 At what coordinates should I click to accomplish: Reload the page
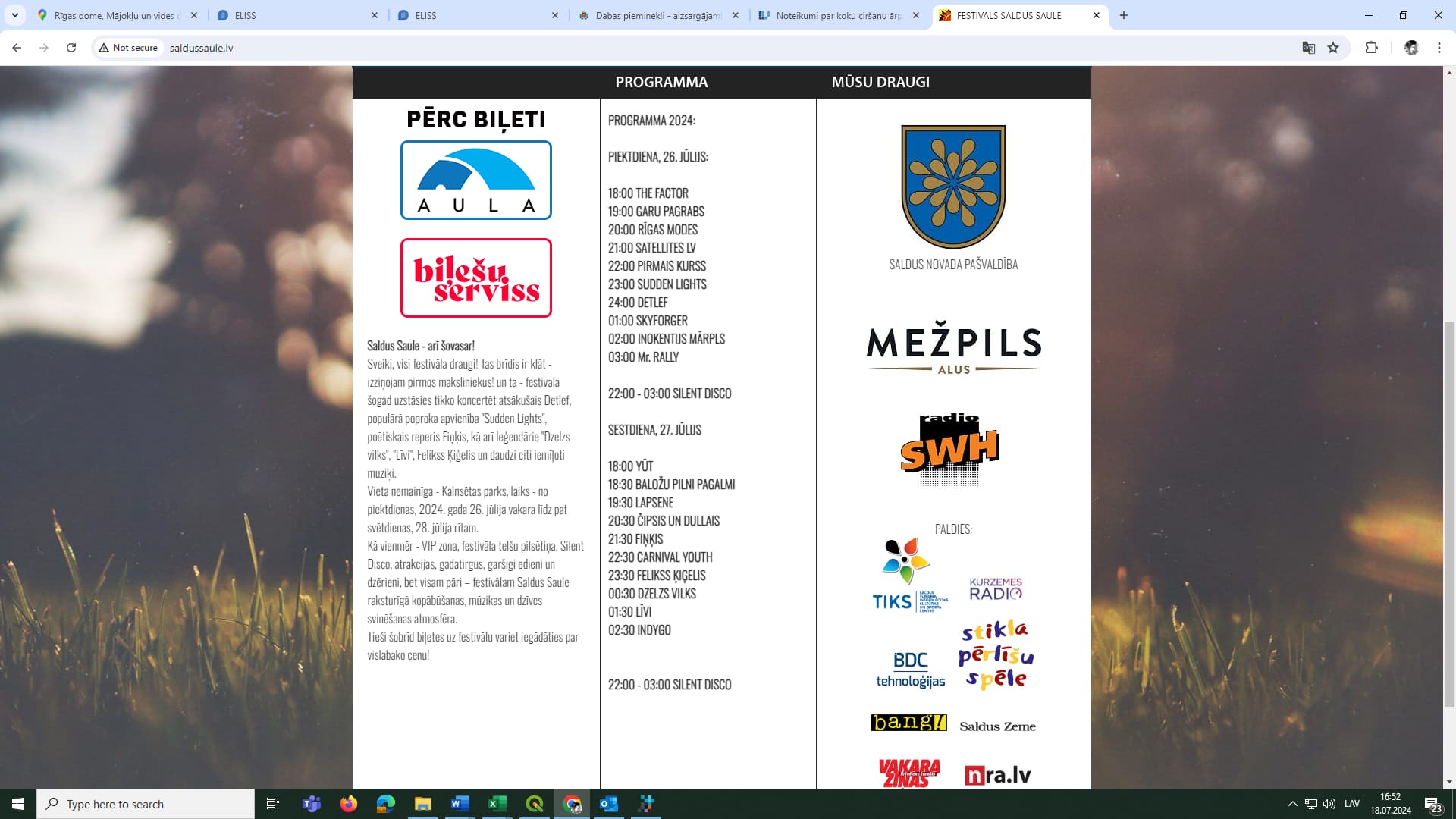tap(71, 48)
